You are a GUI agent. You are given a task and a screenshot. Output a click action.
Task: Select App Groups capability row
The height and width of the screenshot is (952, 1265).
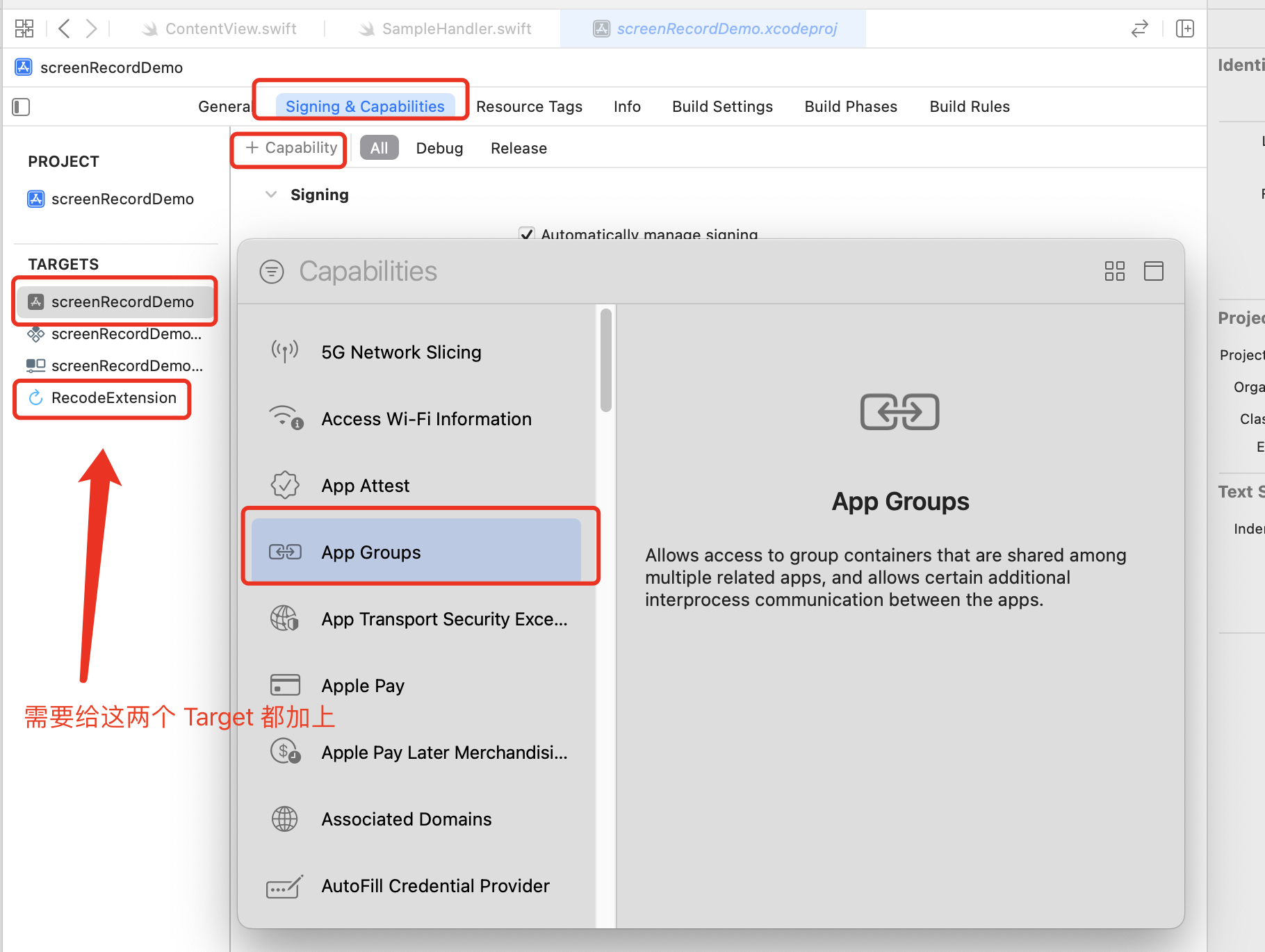coord(416,552)
